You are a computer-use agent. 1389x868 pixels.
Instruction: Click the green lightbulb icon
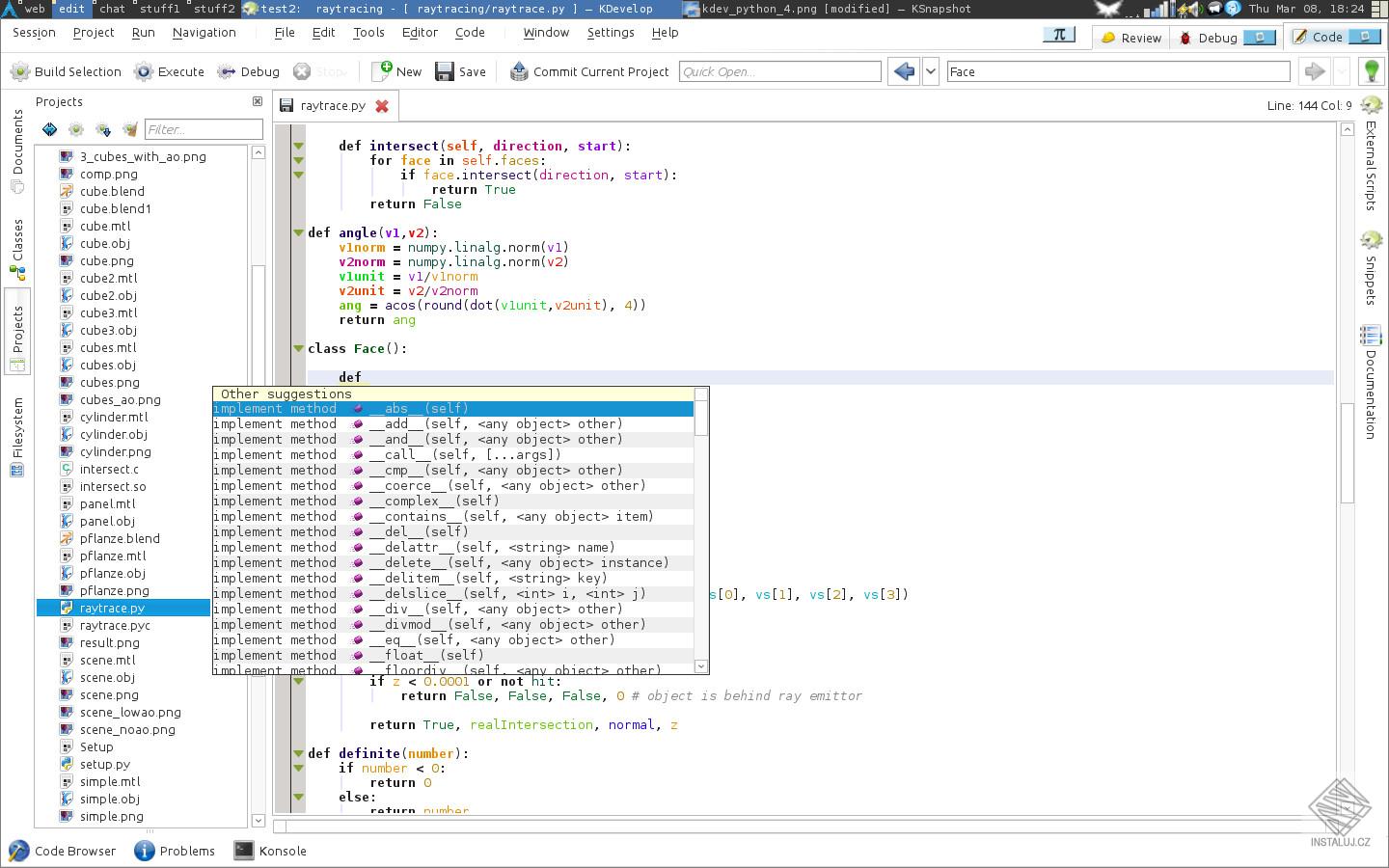[x=1371, y=71]
